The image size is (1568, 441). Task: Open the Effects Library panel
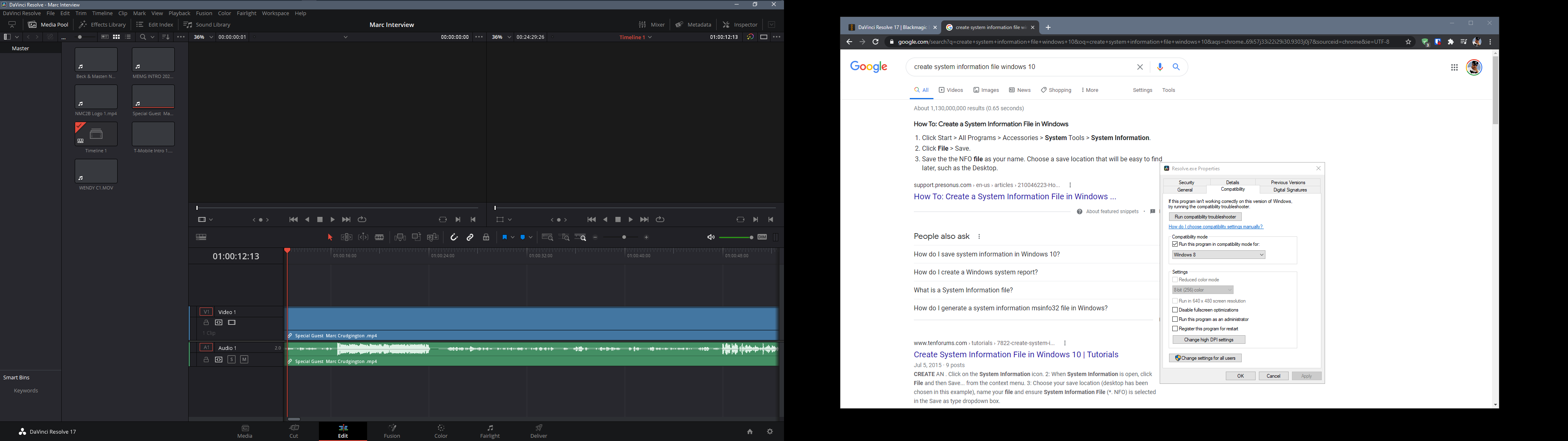pyautogui.click(x=102, y=25)
